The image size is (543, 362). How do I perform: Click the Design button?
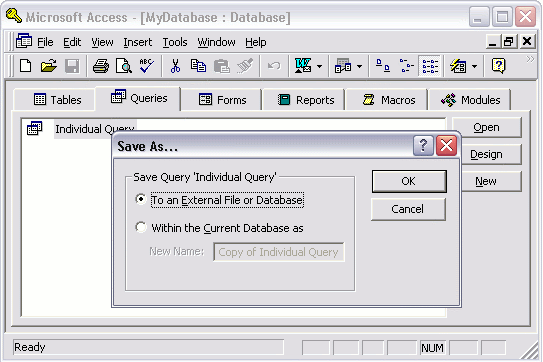pos(491,154)
